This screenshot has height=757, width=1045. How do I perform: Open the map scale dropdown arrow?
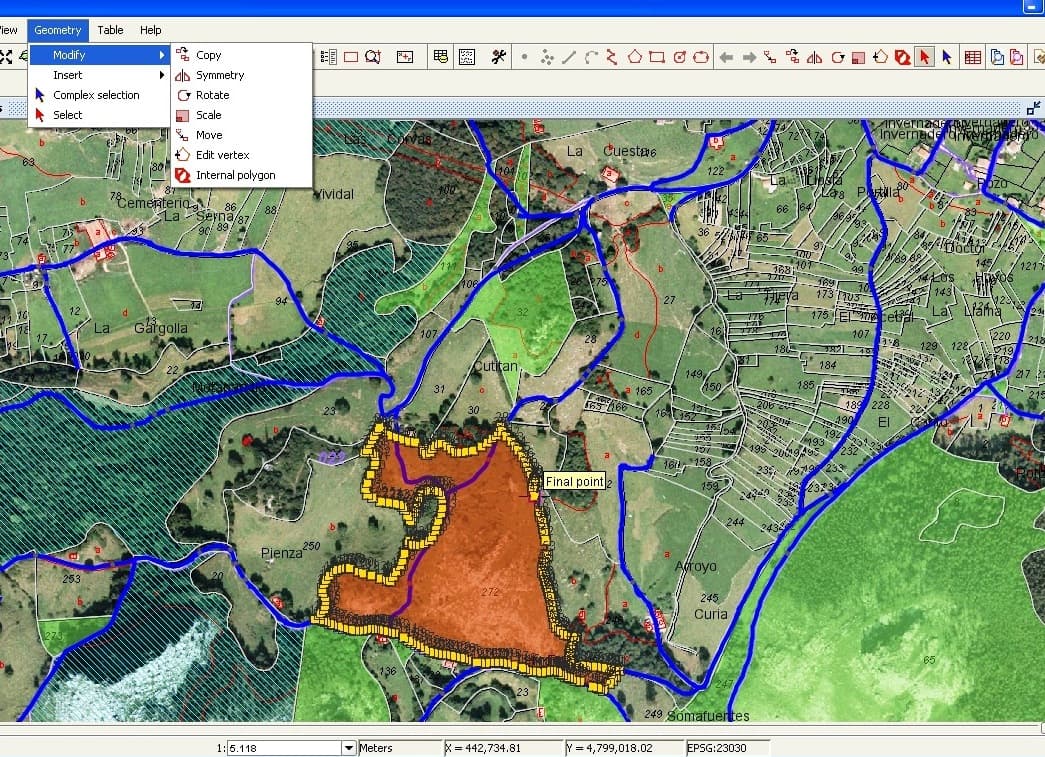349,748
